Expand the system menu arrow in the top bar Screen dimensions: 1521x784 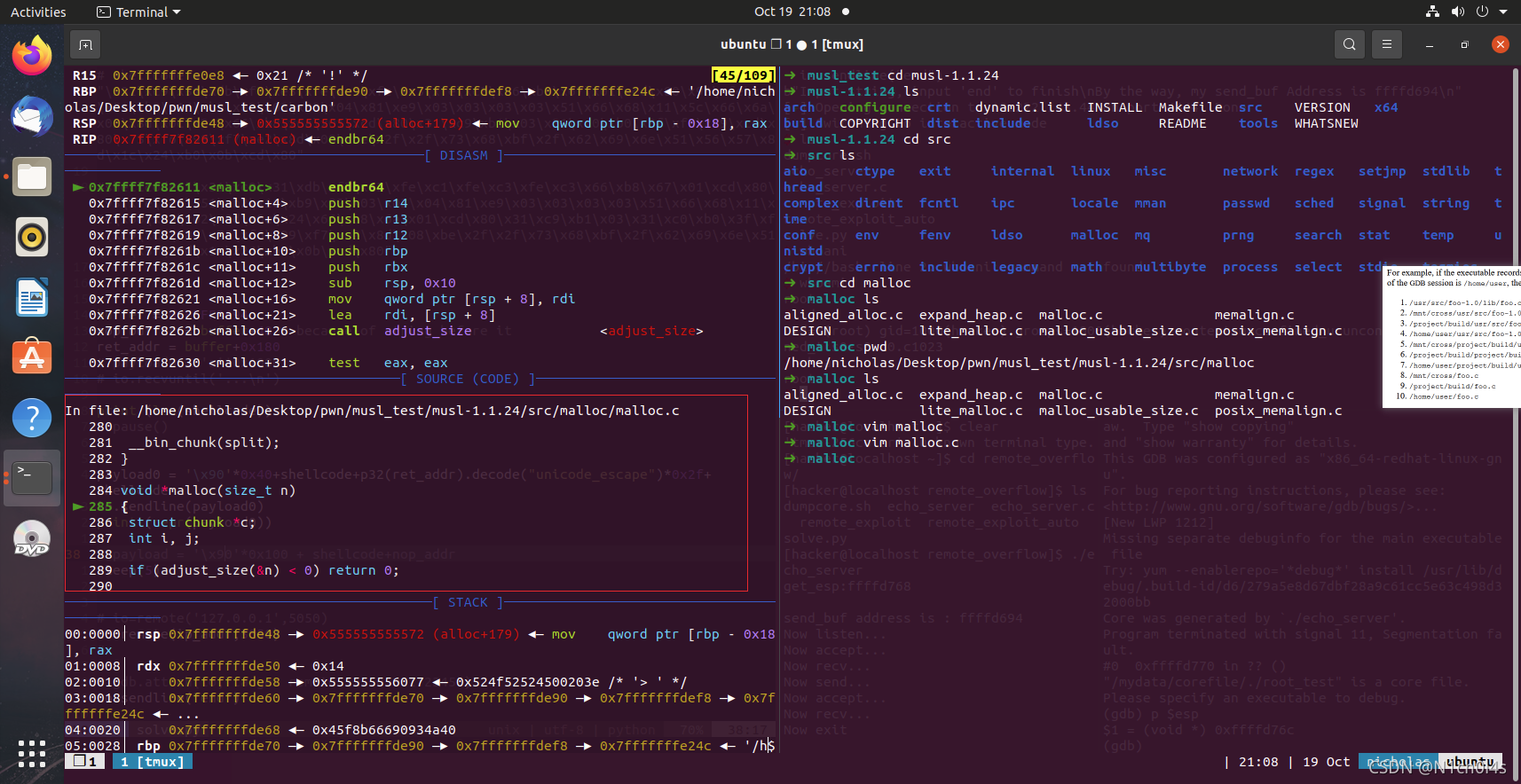click(x=1503, y=12)
